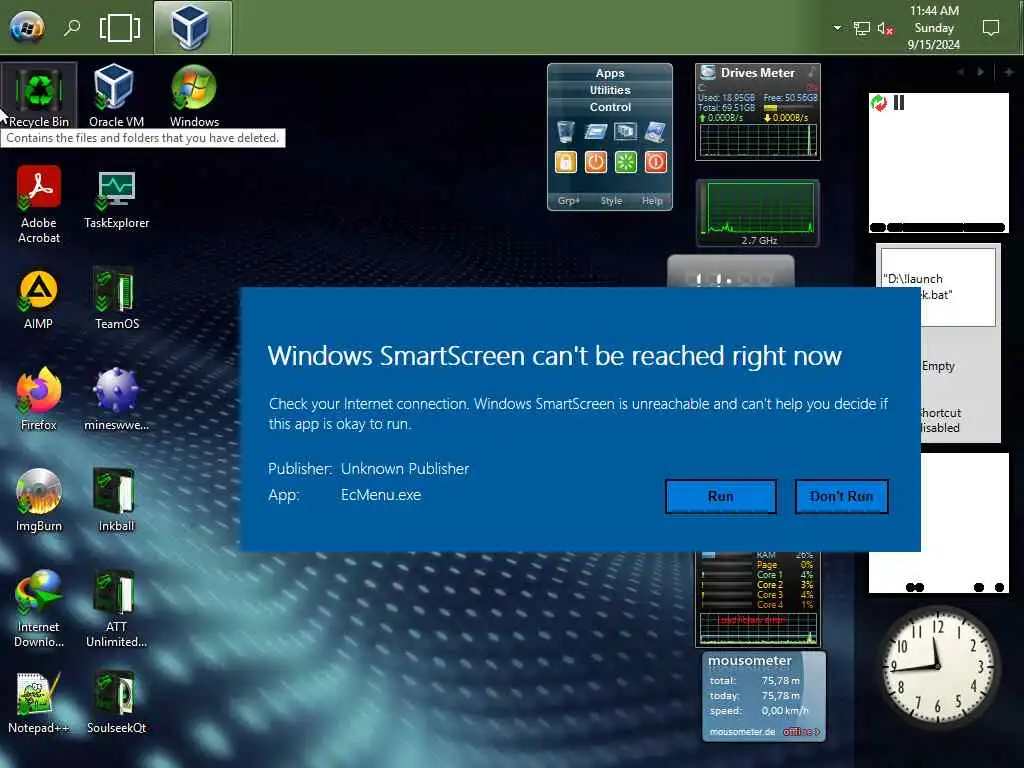Viewport: 1024px width, 768px height.
Task: Open clock showing 11:44 AM Sunday
Action: point(934,27)
